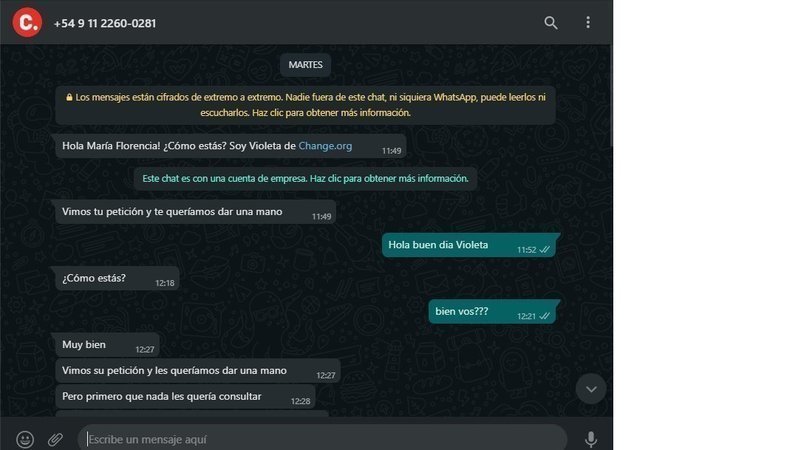Attach a file with the paperclip icon
The image size is (800, 450).
pyautogui.click(x=55, y=439)
